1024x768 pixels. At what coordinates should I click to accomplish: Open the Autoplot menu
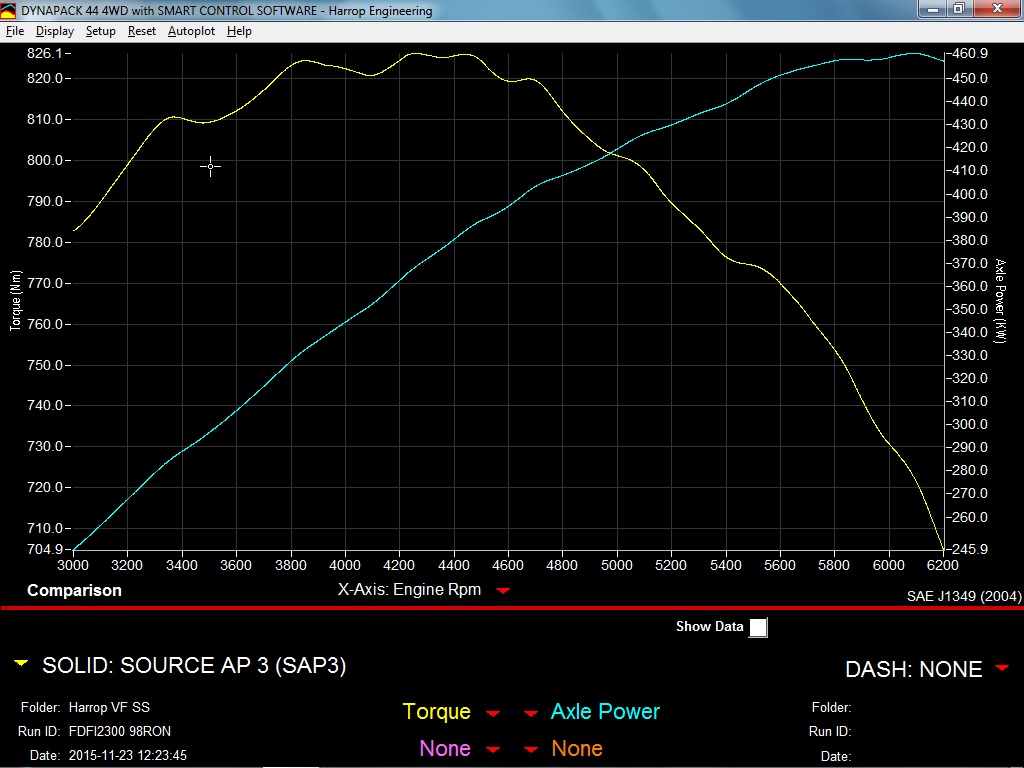pos(191,31)
